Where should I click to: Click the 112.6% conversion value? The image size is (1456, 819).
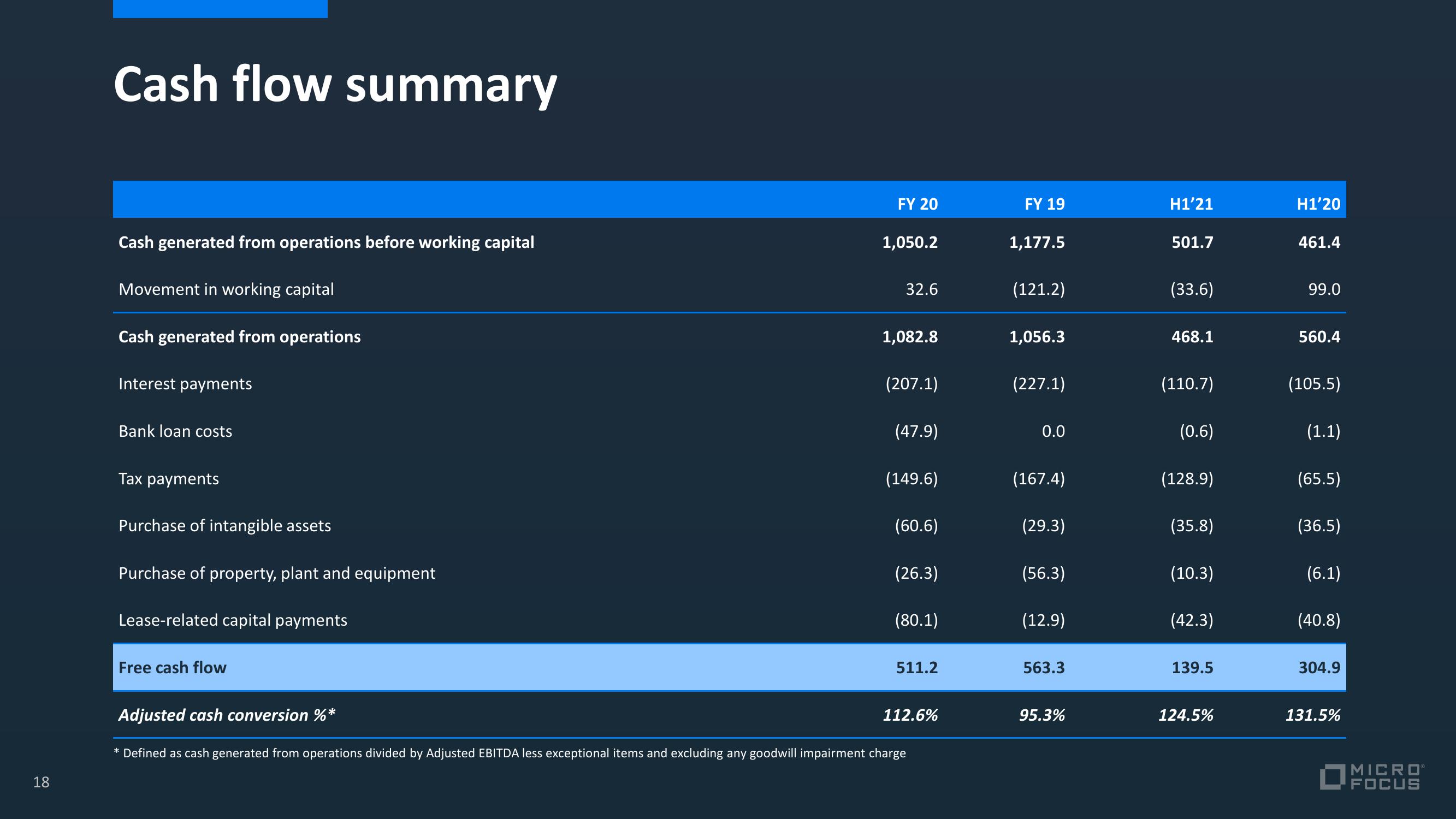click(x=910, y=715)
